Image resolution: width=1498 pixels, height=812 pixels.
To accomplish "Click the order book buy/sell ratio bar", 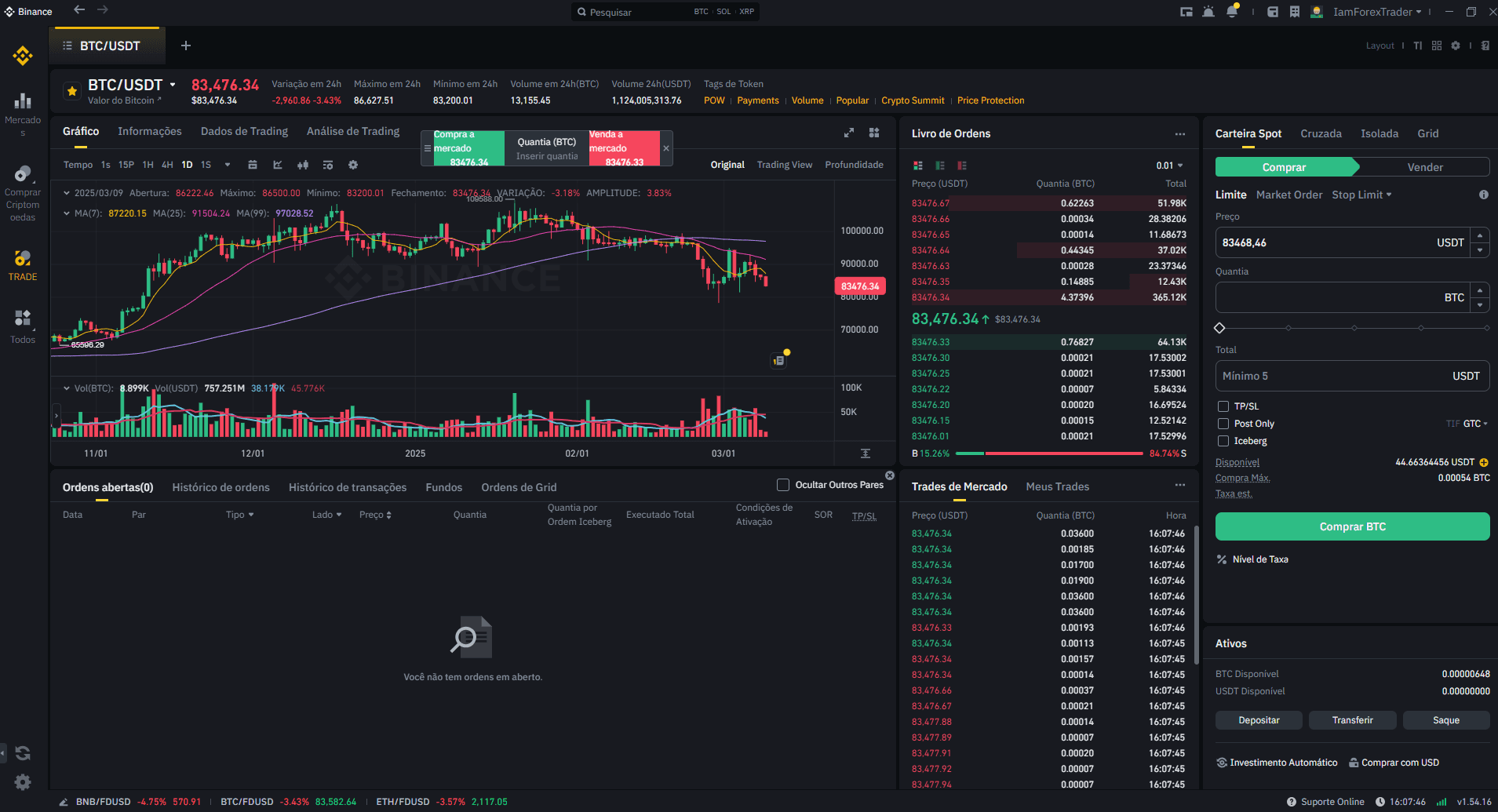I will 1049,453.
